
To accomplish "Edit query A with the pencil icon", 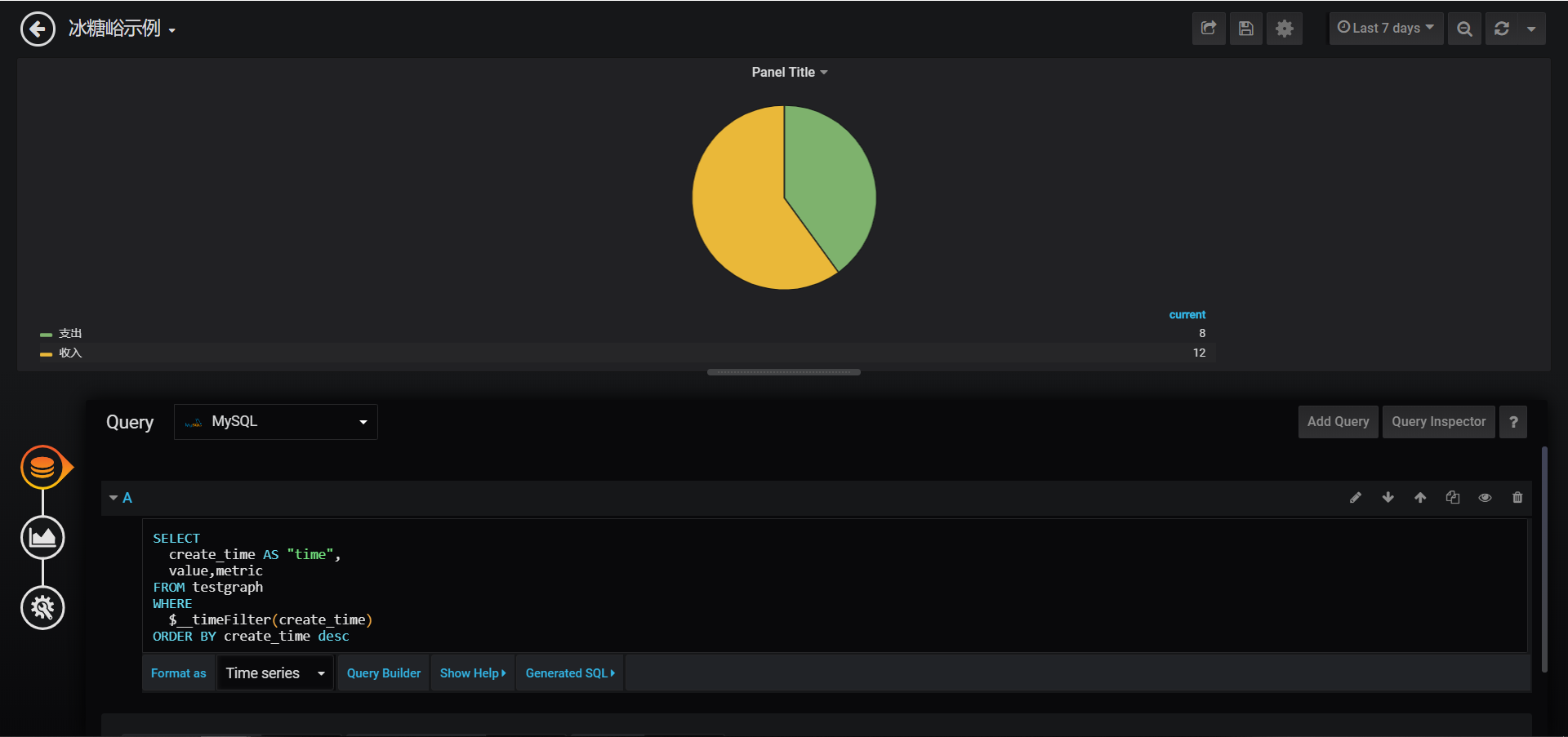I will point(1356,497).
